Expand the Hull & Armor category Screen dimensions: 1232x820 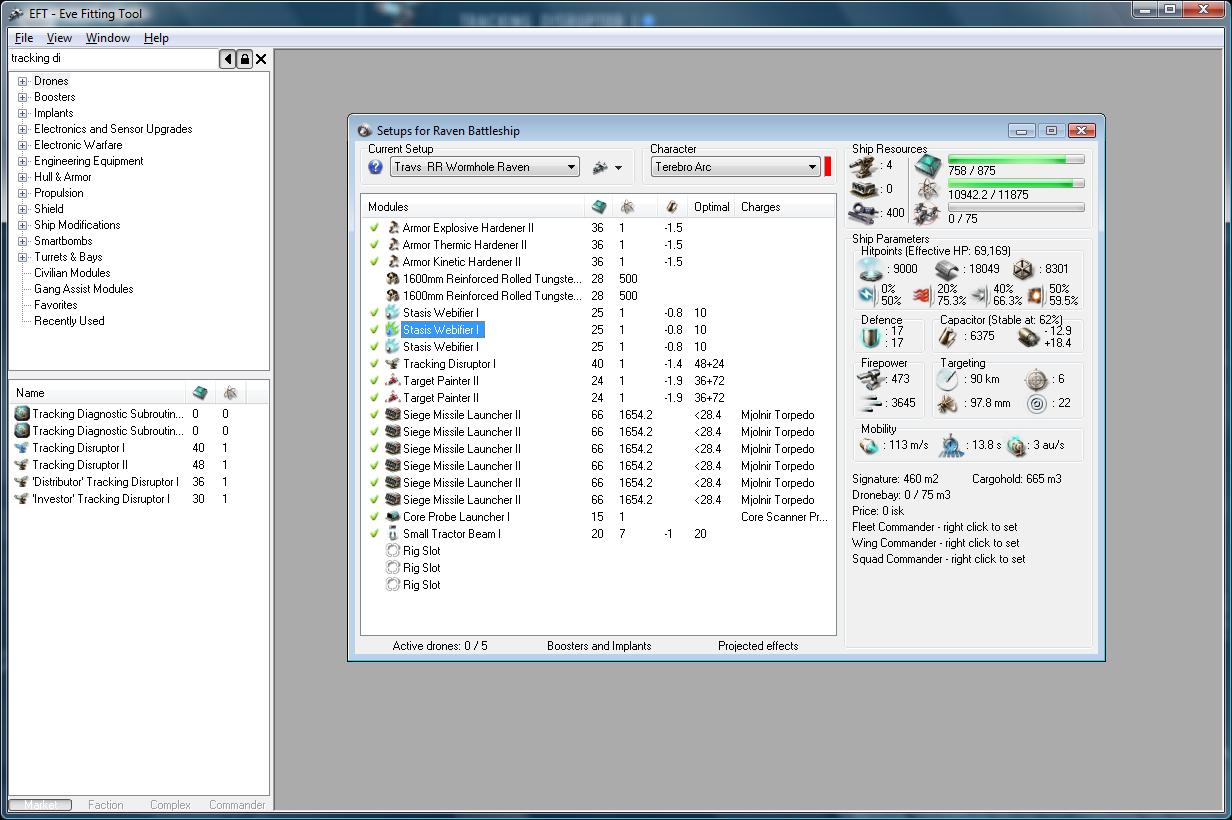pyautogui.click(x=23, y=177)
